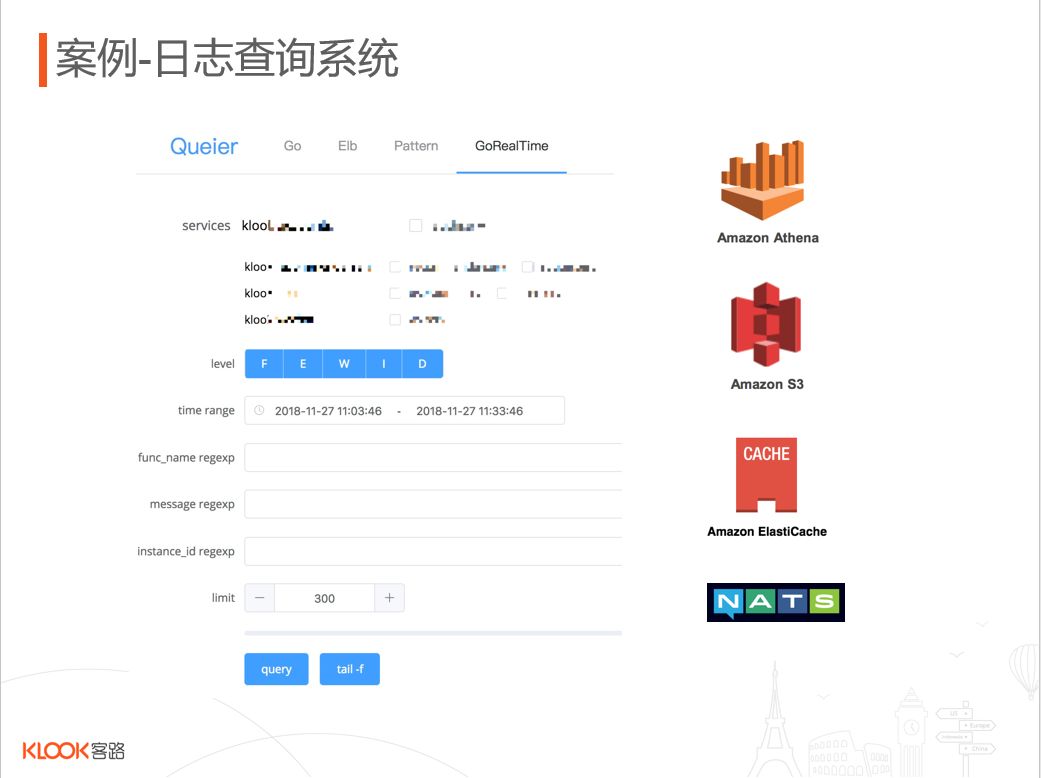This screenshot has height=778, width=1041.
Task: Increase limit with plus button
Action: coord(389,598)
